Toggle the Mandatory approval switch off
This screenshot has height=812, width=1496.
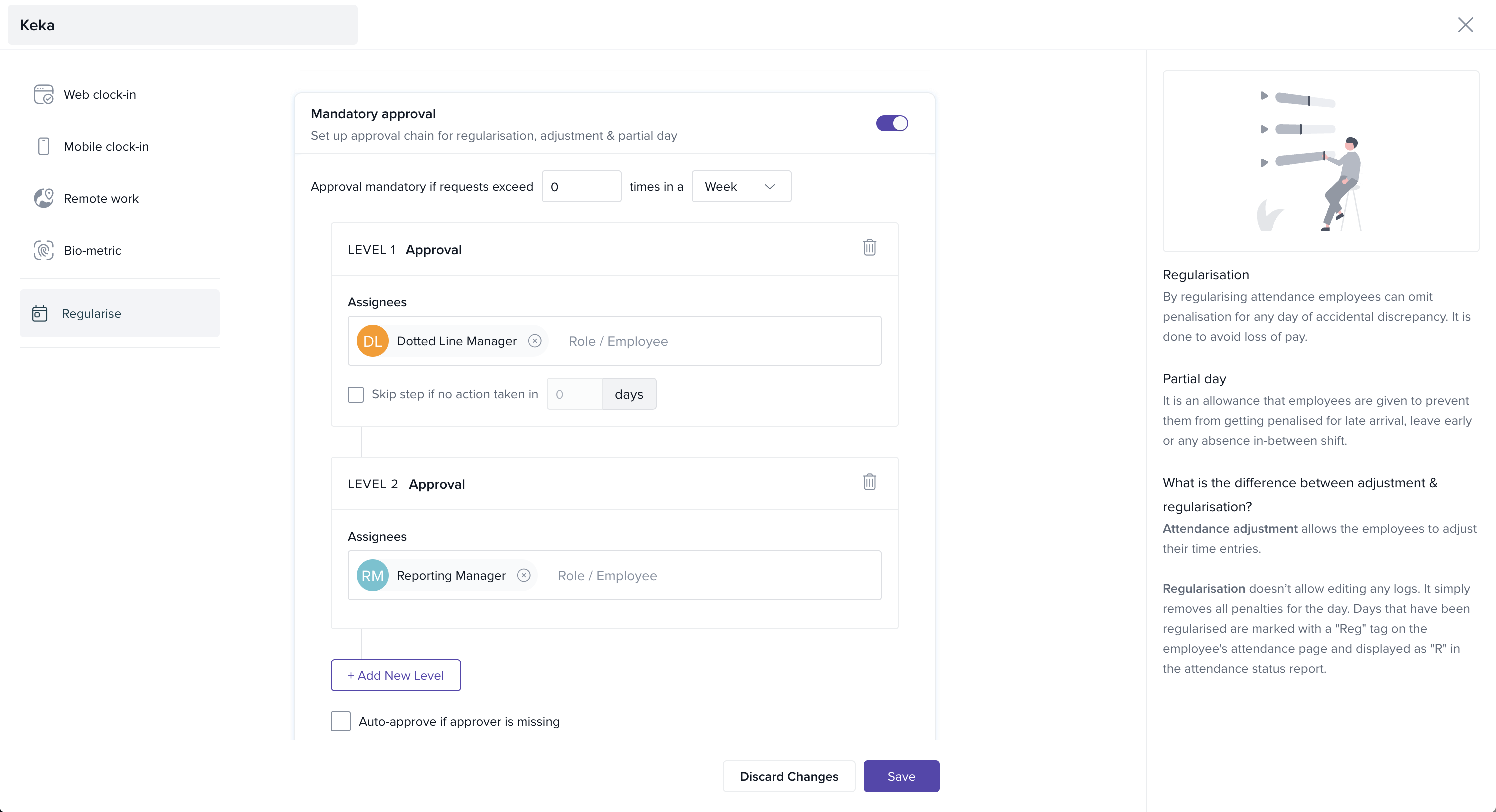892,123
